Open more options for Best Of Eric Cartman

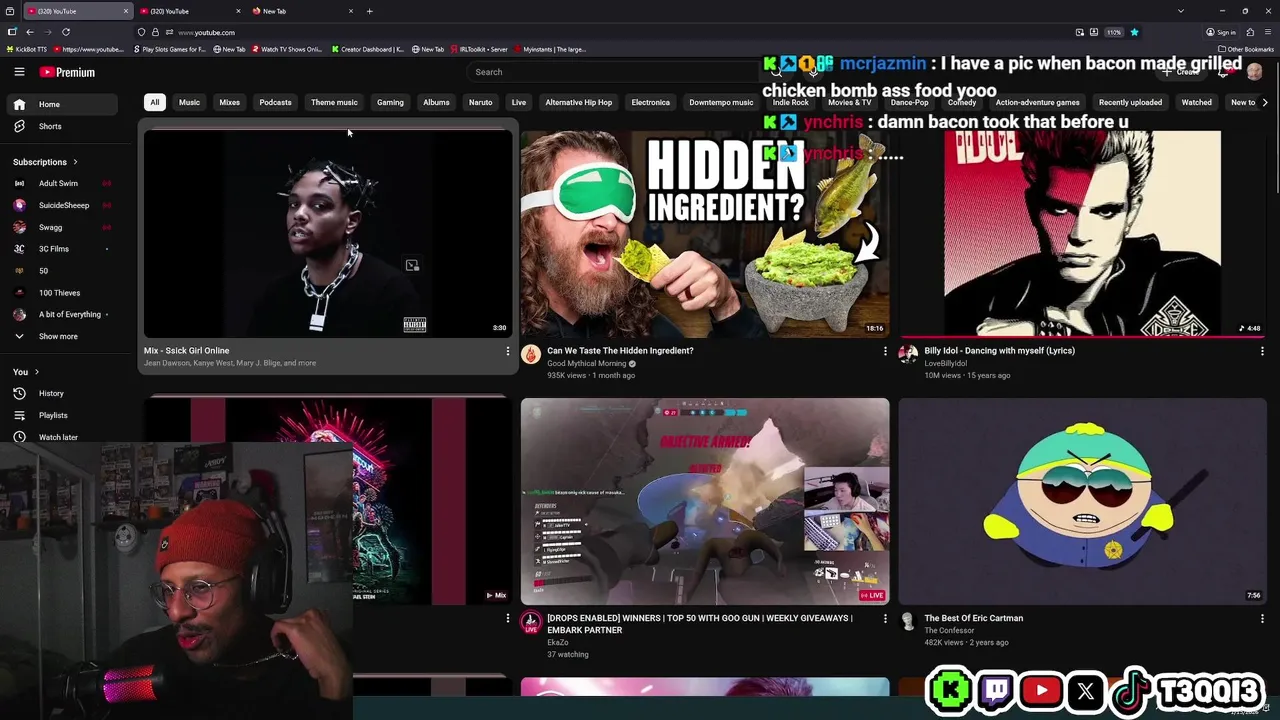tap(1261, 619)
